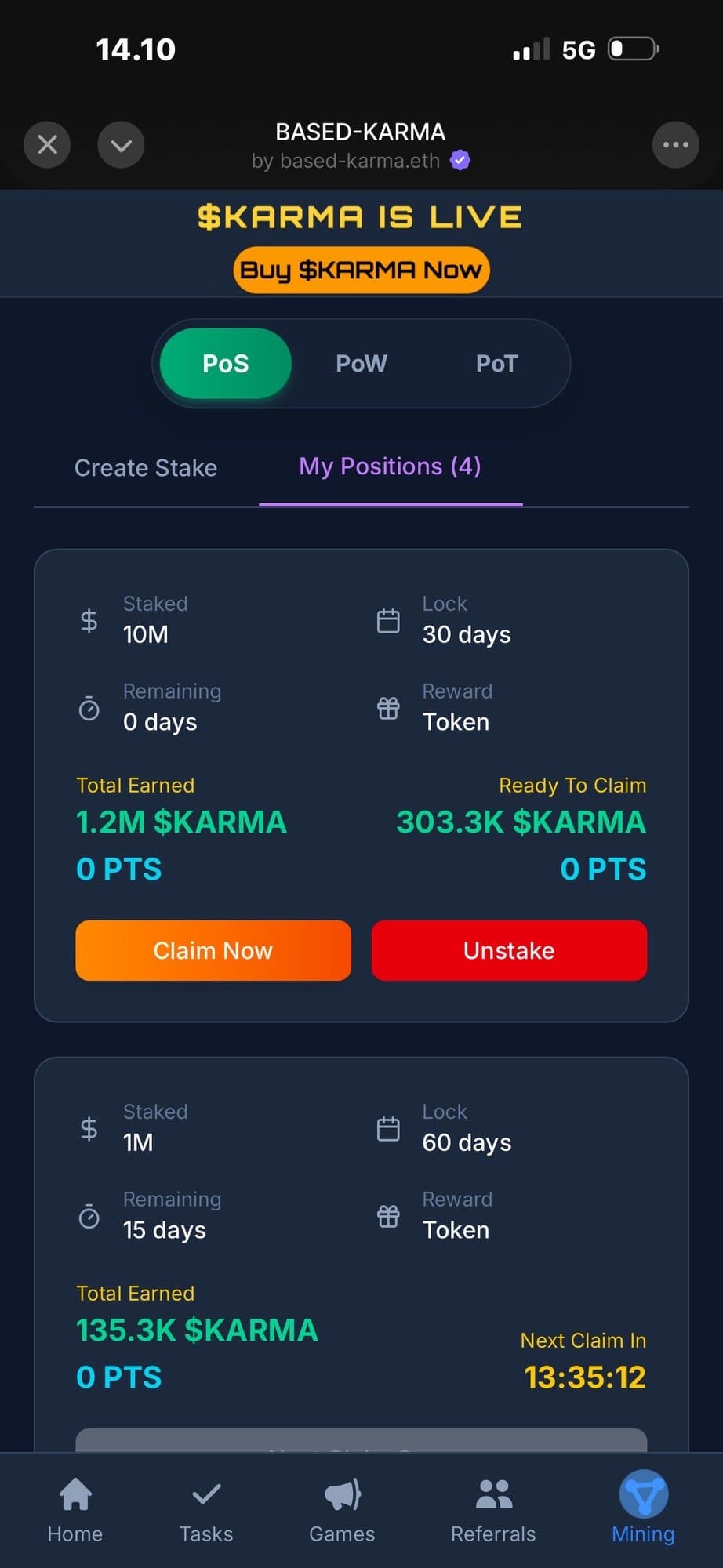Image resolution: width=723 pixels, height=1568 pixels.
Task: Switch to PoW mining mode
Action: pyautogui.click(x=361, y=364)
